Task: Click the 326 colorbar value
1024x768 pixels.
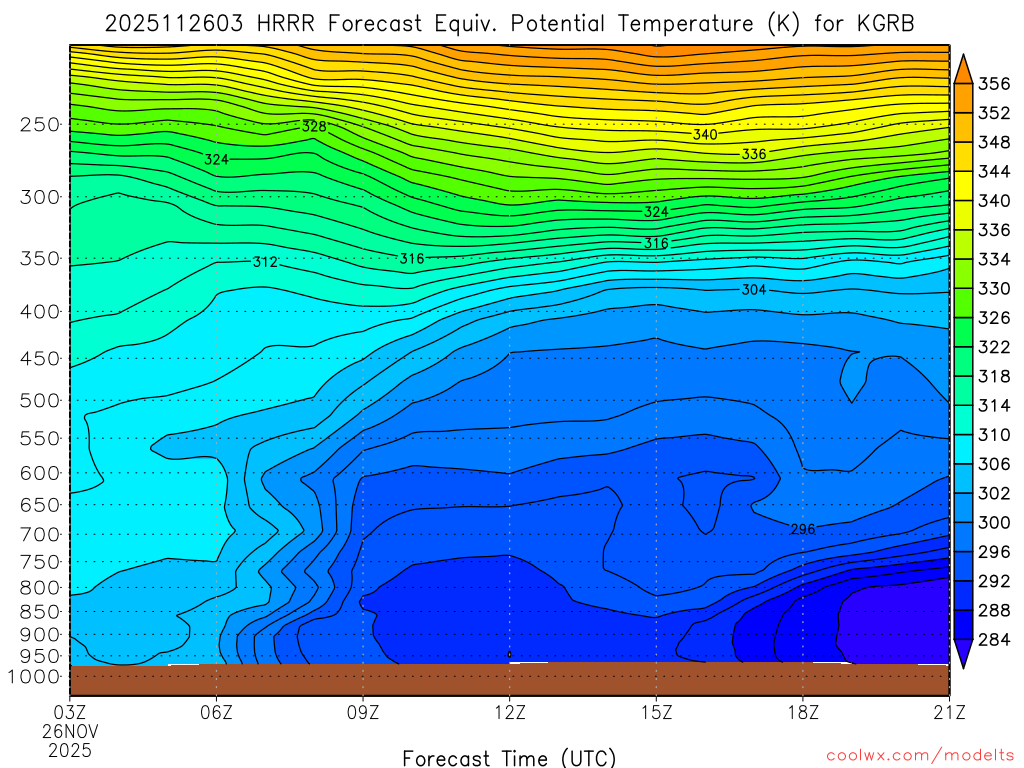Action: (994, 318)
